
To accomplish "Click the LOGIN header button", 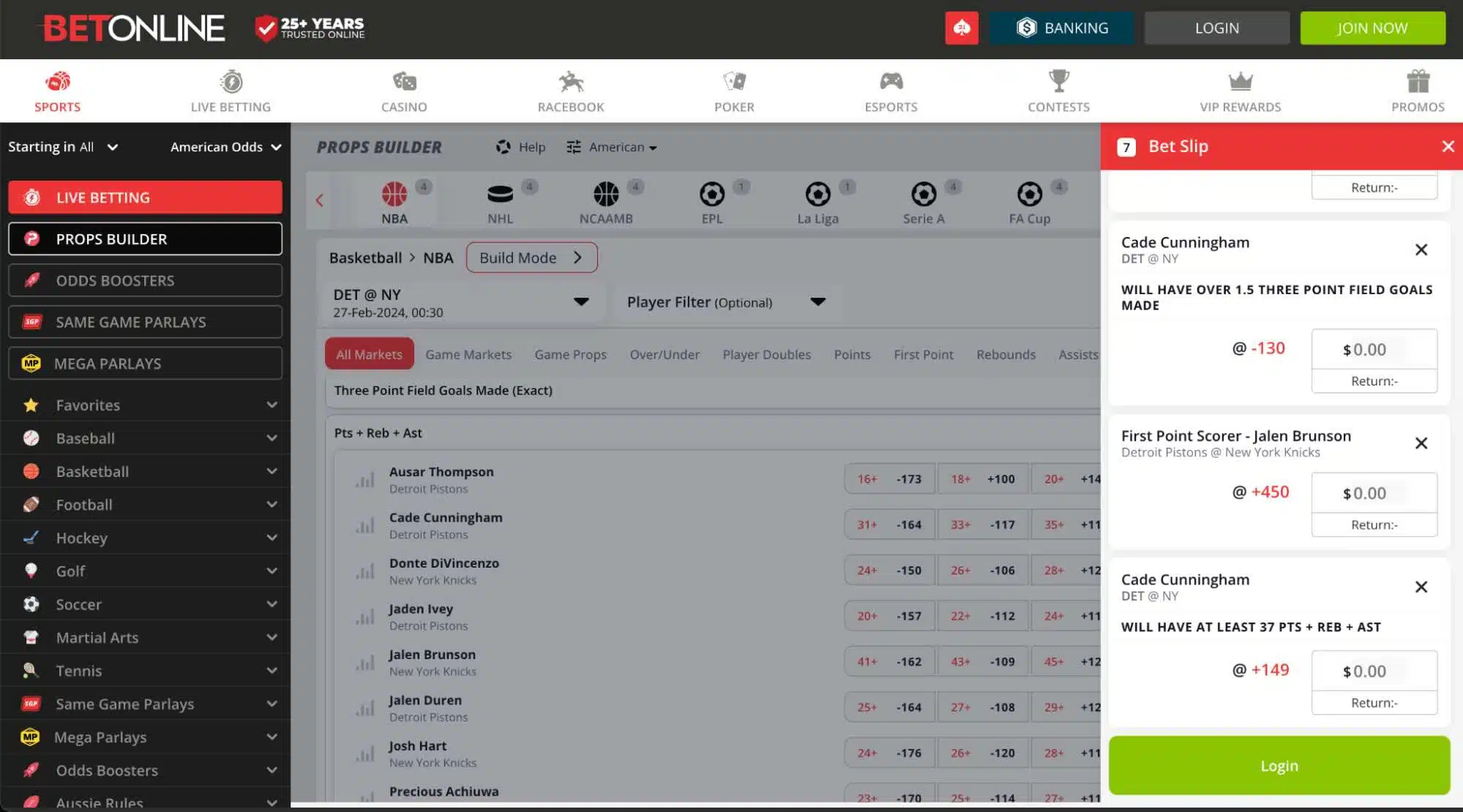I will (1217, 28).
